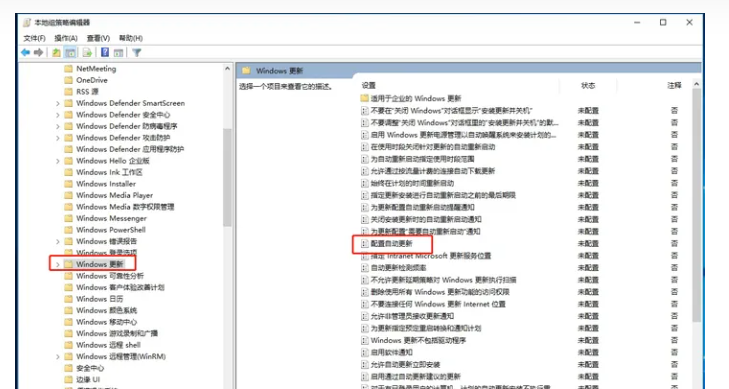Go up one level via toolbar folder icon

pyautogui.click(x=56, y=53)
